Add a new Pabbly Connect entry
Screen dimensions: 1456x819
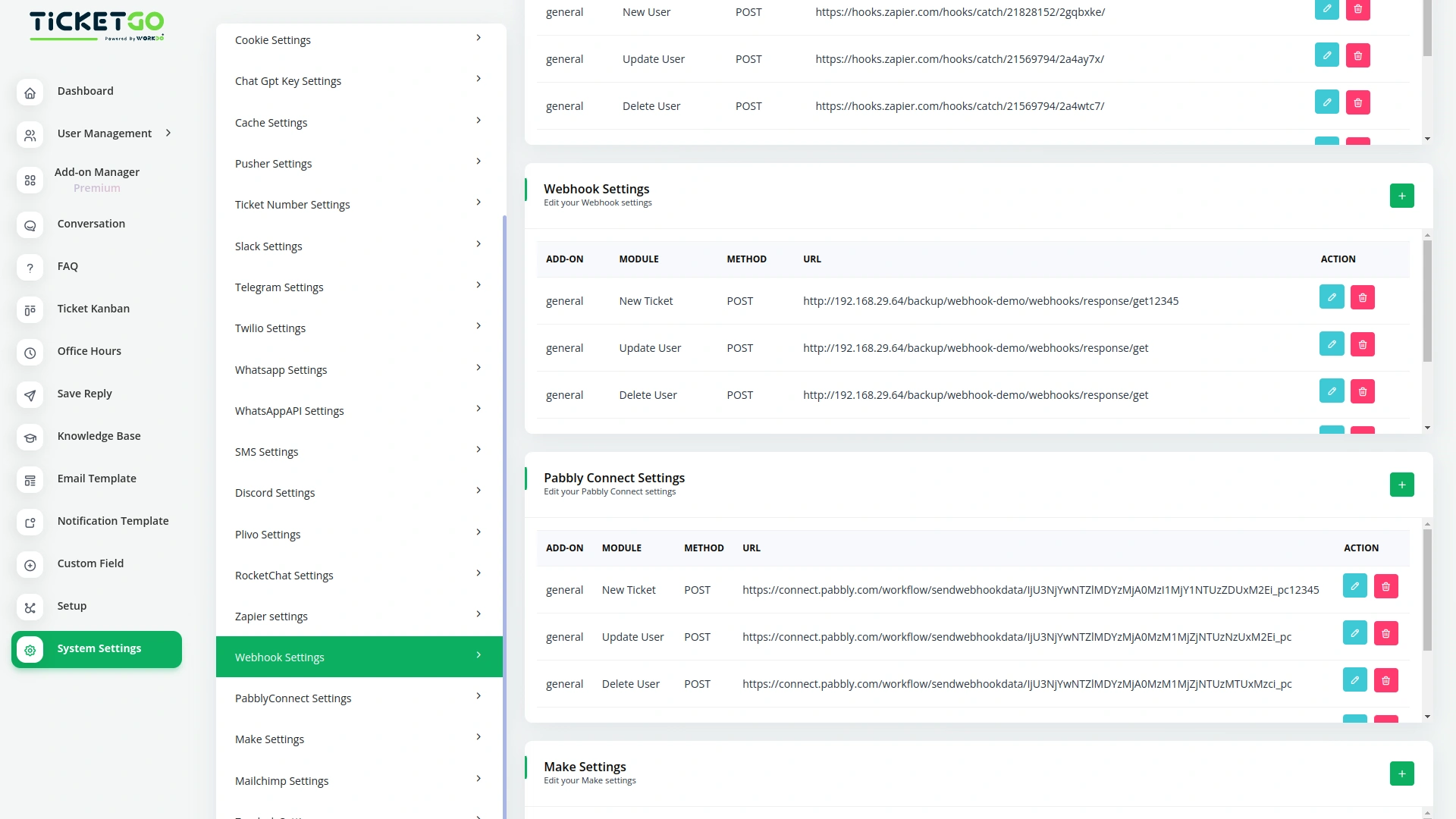pos(1401,484)
